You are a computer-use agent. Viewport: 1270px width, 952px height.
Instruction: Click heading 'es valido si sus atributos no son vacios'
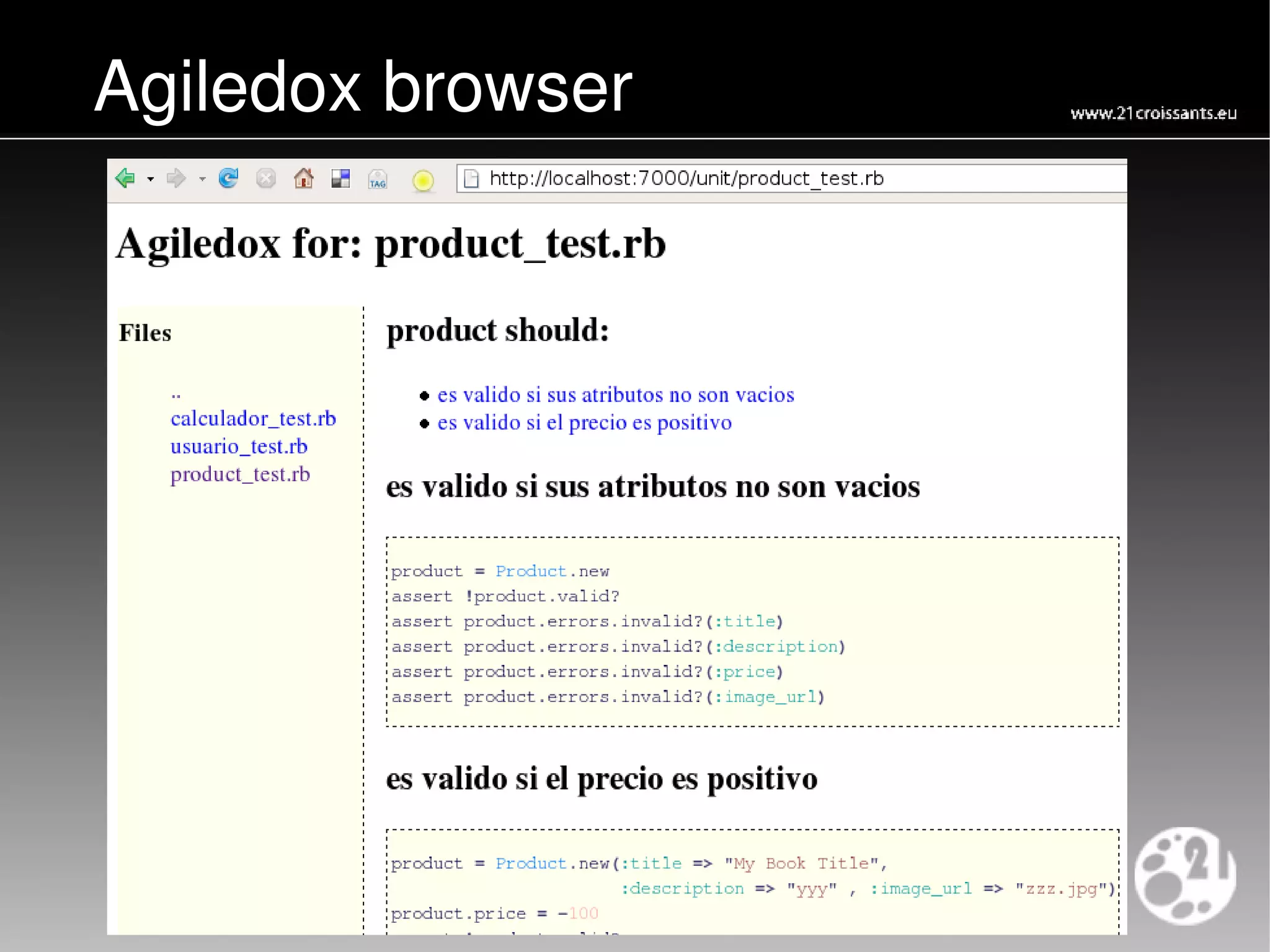(x=653, y=486)
